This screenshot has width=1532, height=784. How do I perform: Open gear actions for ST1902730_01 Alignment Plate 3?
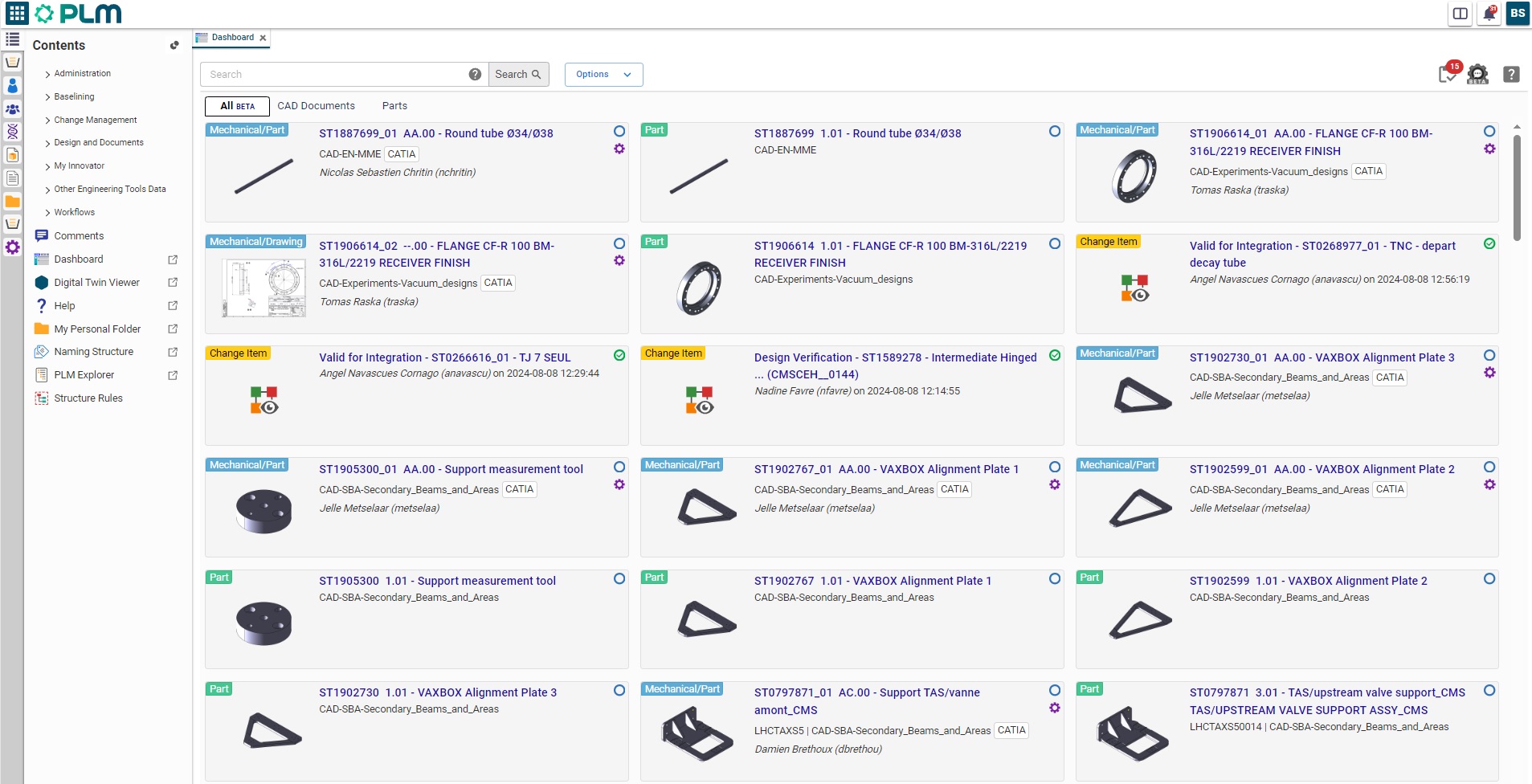pos(1489,373)
